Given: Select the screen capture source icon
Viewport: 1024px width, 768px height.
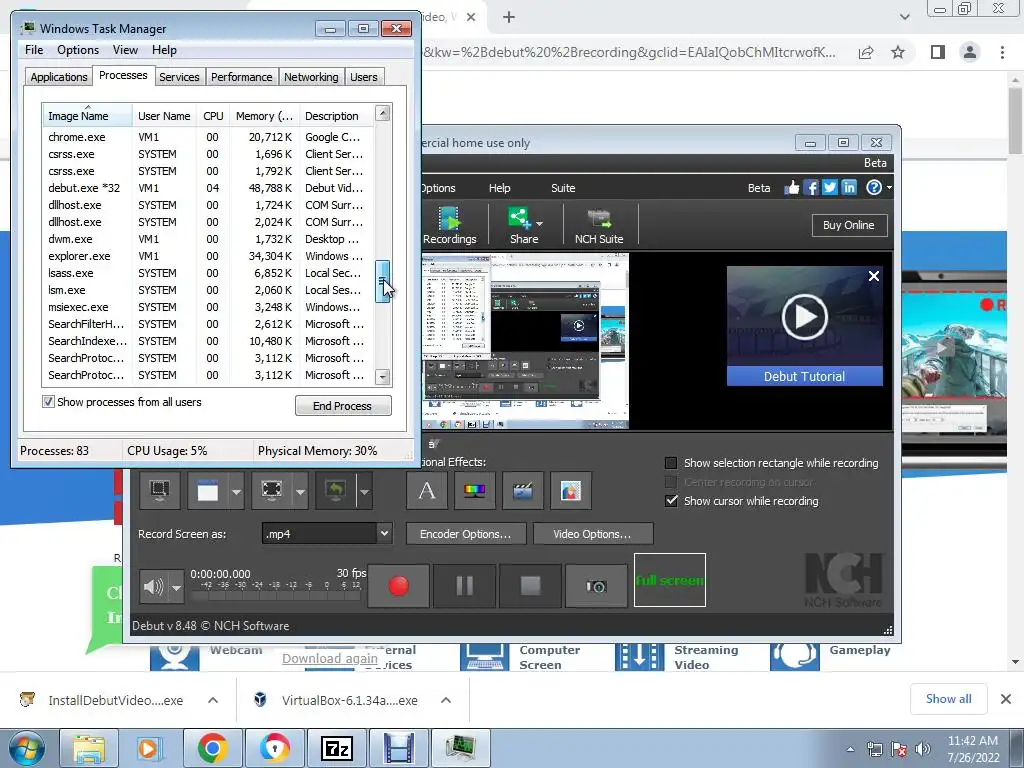Looking at the screenshot, I should pos(159,490).
